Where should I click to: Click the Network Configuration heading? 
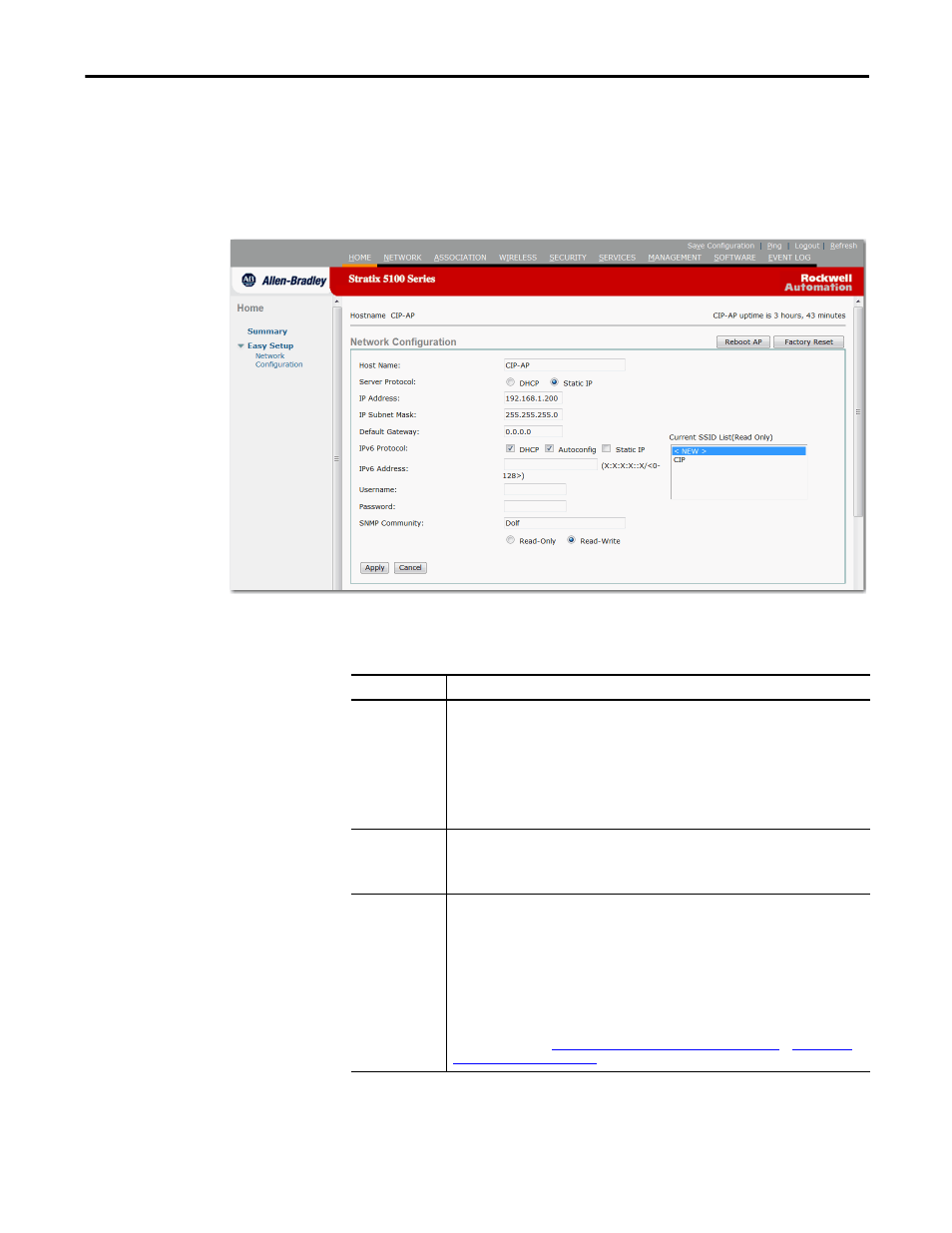(x=403, y=342)
